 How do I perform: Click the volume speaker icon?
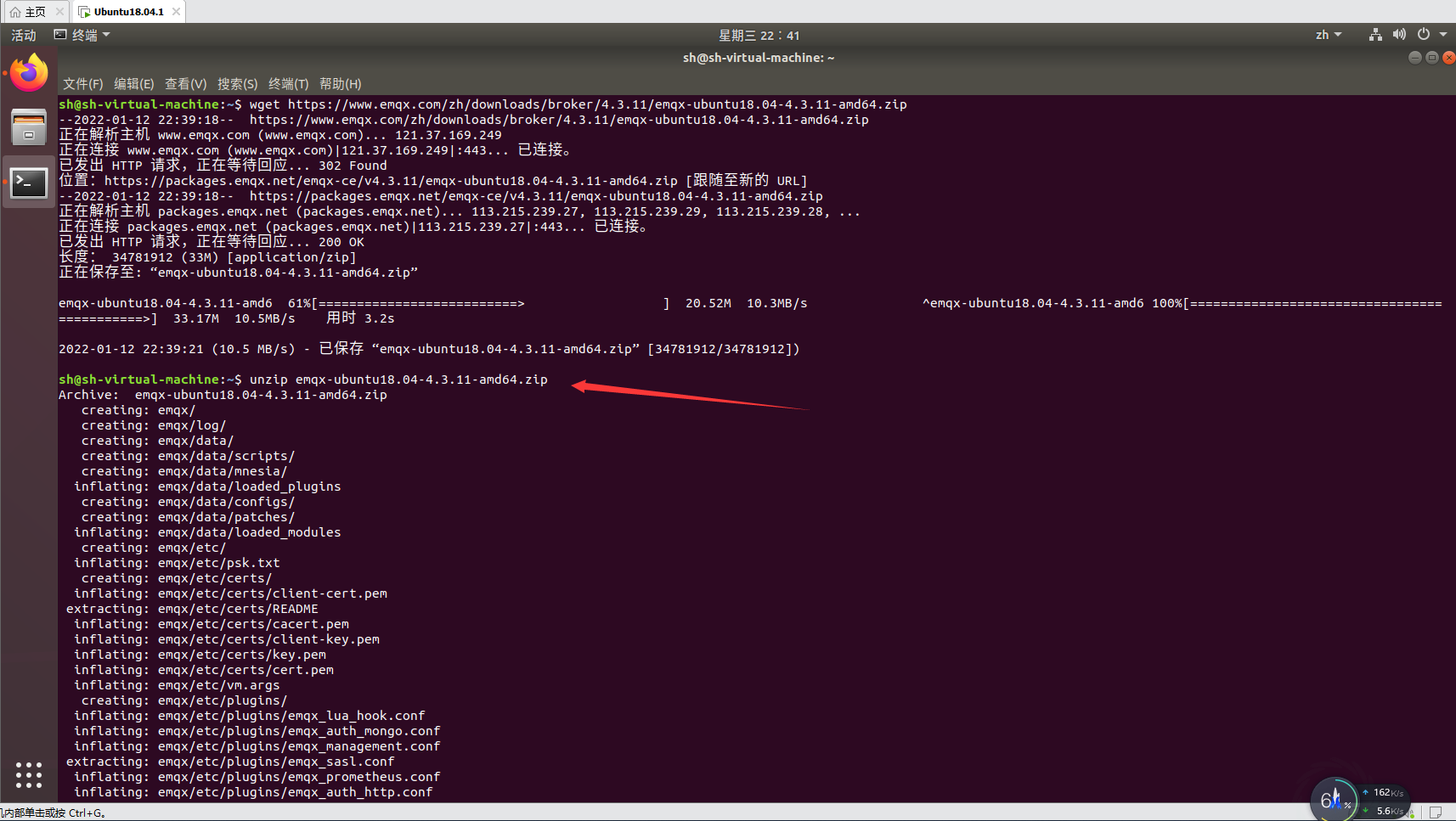[1399, 35]
